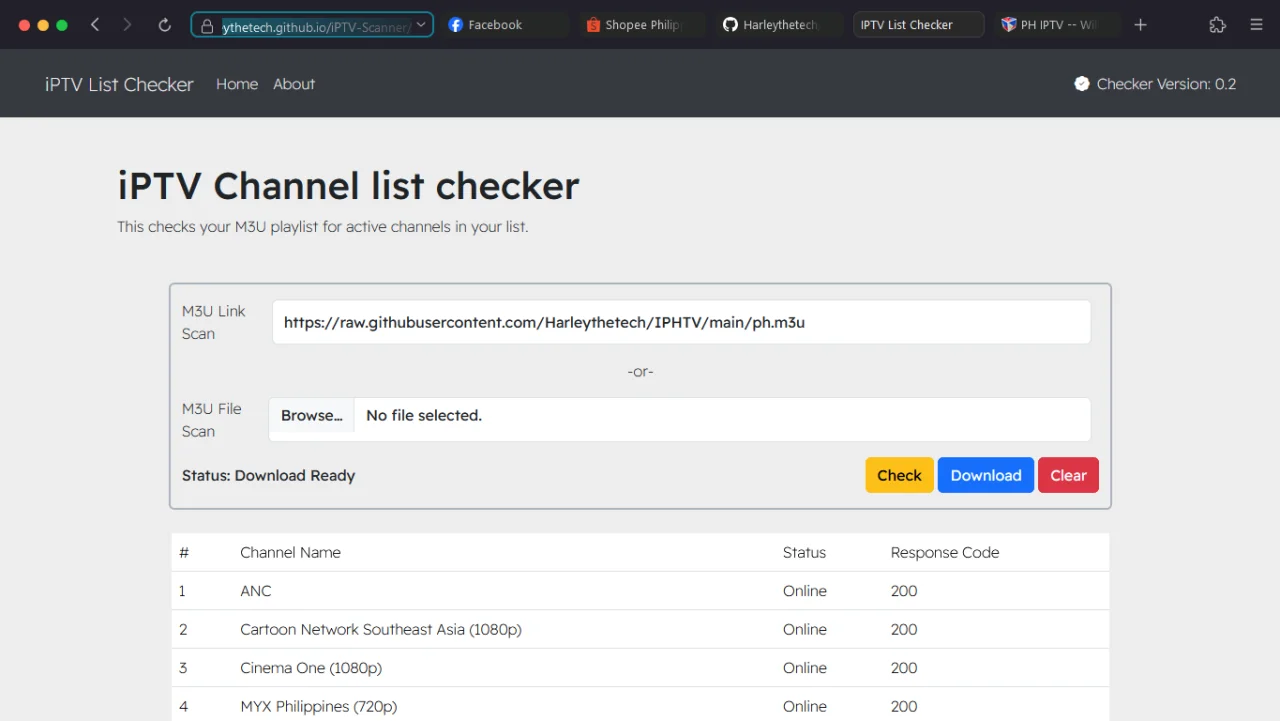This screenshot has width=1280, height=721.
Task: Select the Cinema One (1080p) row
Action: (x=640, y=667)
